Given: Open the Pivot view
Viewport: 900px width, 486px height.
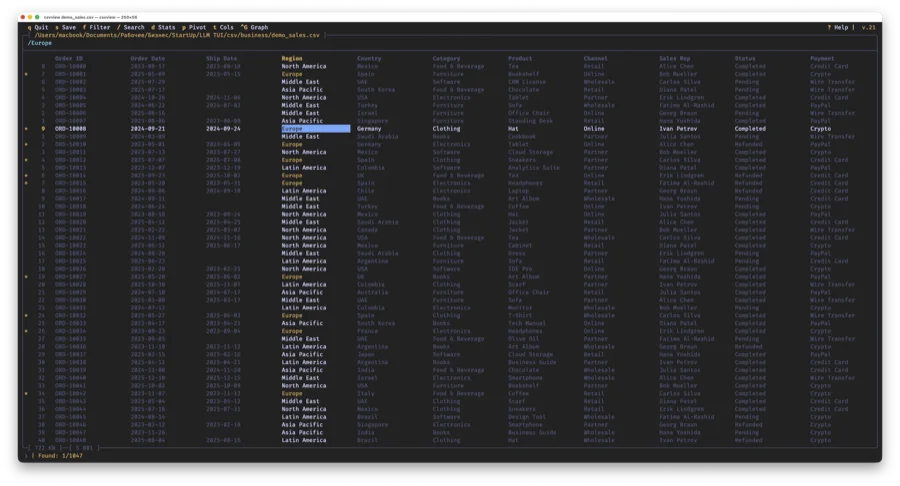Looking at the screenshot, I should click(x=195, y=27).
